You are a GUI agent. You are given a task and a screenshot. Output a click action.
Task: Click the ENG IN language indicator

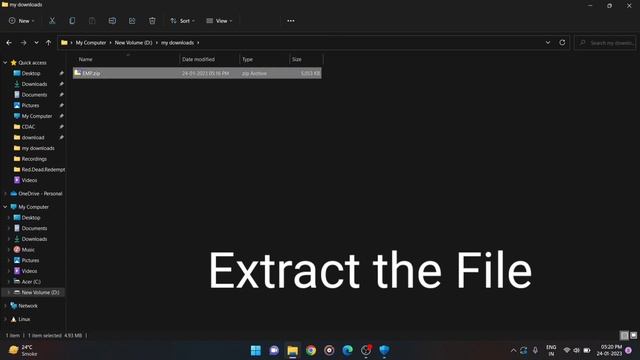(551, 350)
